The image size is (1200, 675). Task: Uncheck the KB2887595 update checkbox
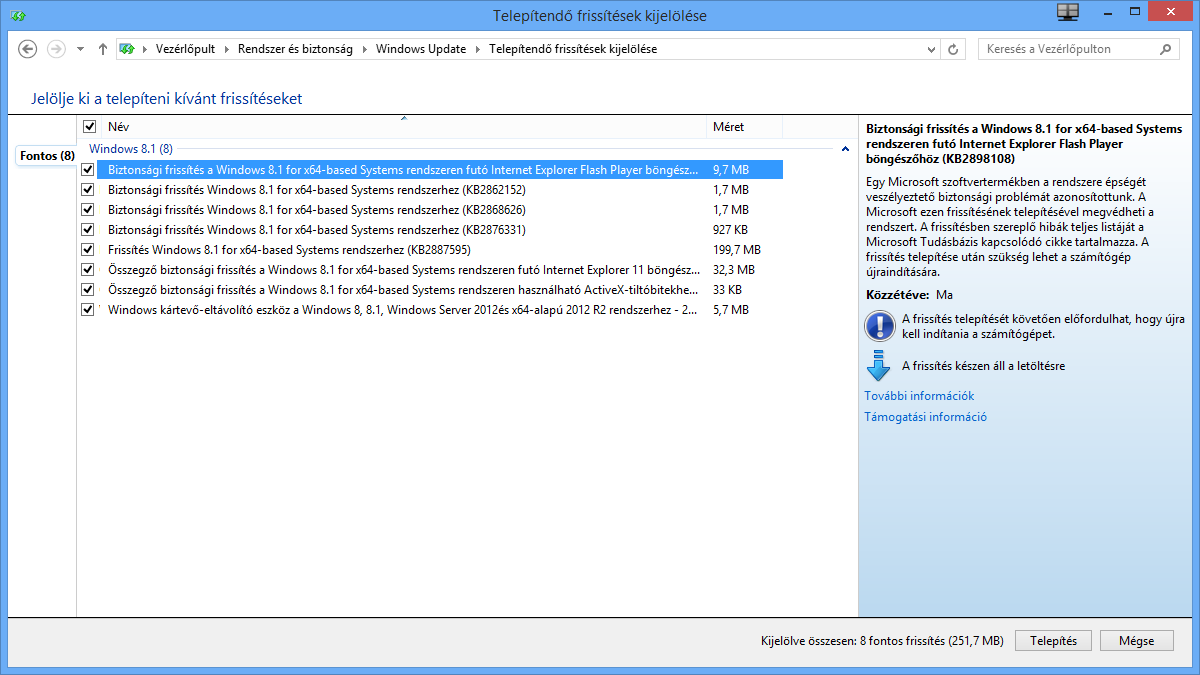coord(88,250)
